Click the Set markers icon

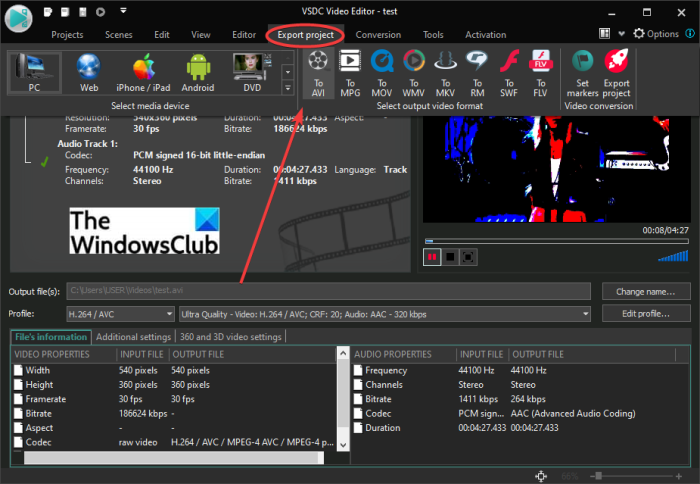pyautogui.click(x=582, y=73)
